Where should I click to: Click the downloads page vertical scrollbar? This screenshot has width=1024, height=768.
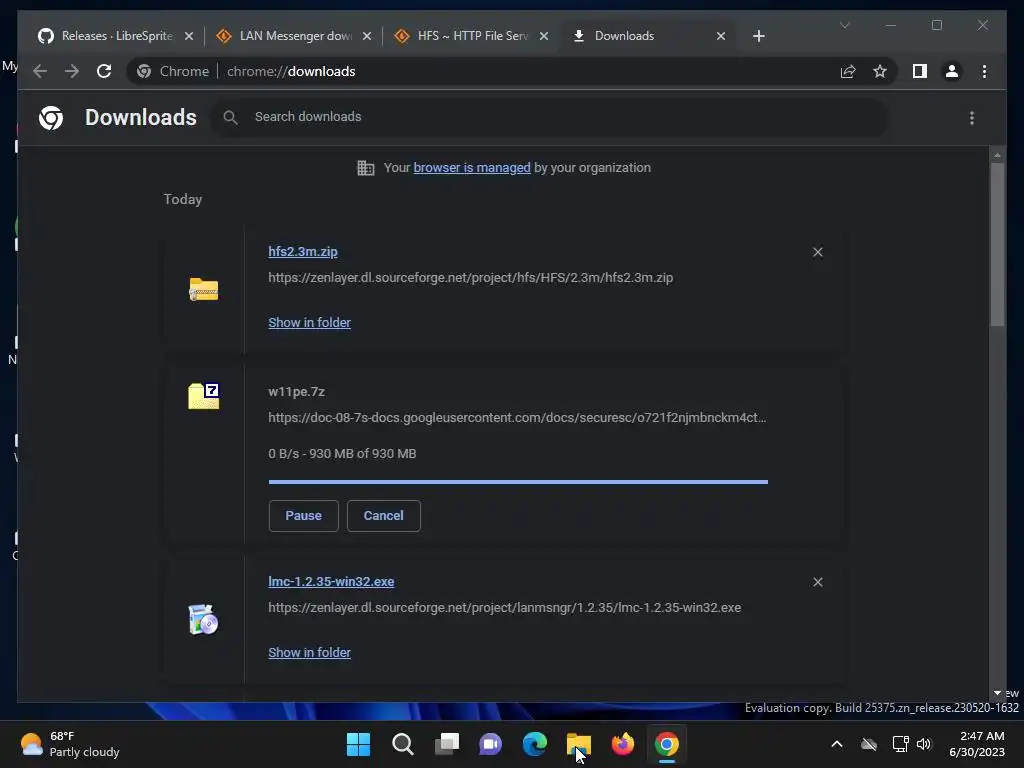[997, 243]
